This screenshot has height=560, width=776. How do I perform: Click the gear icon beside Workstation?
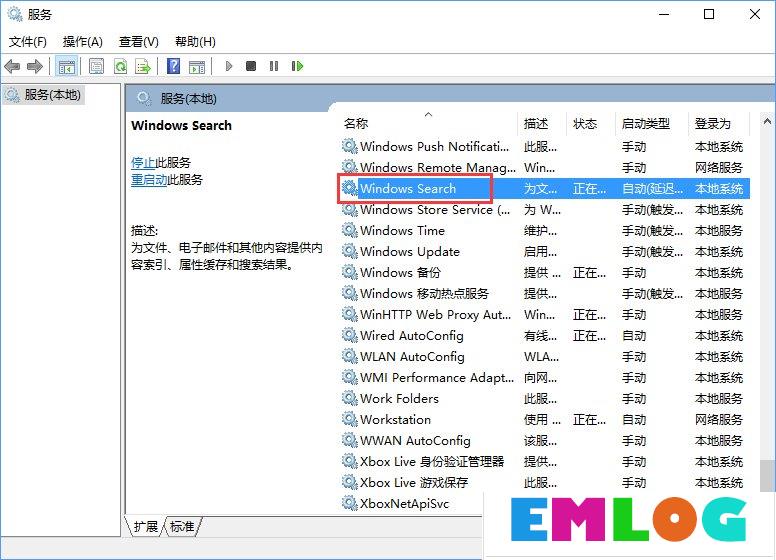click(349, 419)
